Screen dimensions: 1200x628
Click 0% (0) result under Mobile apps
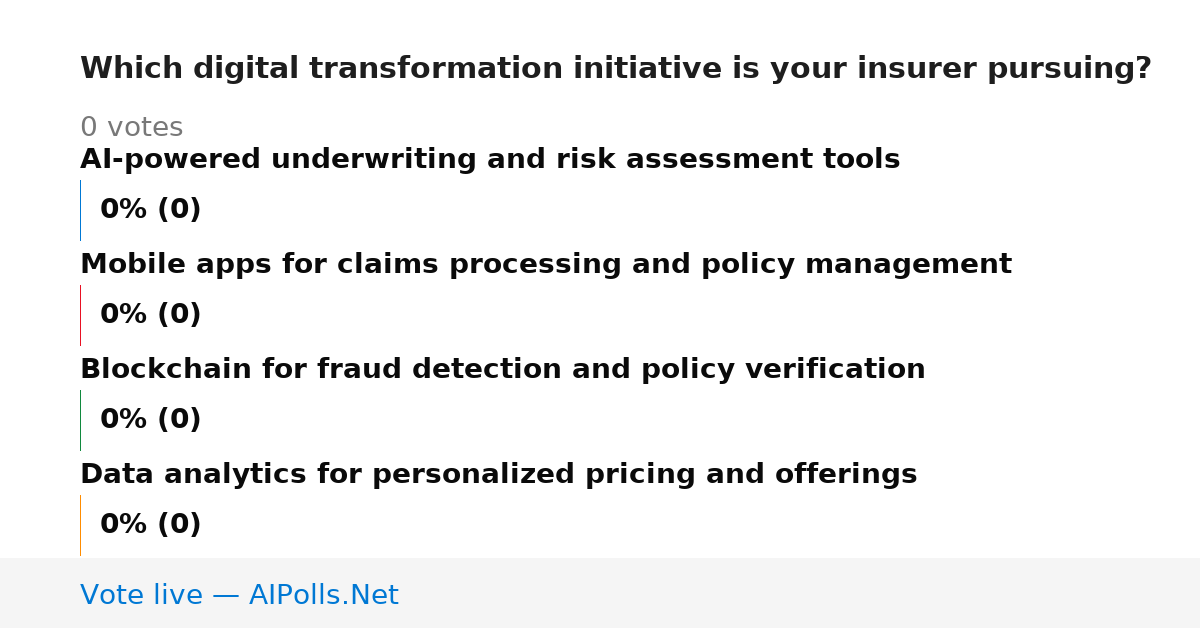pos(151,315)
